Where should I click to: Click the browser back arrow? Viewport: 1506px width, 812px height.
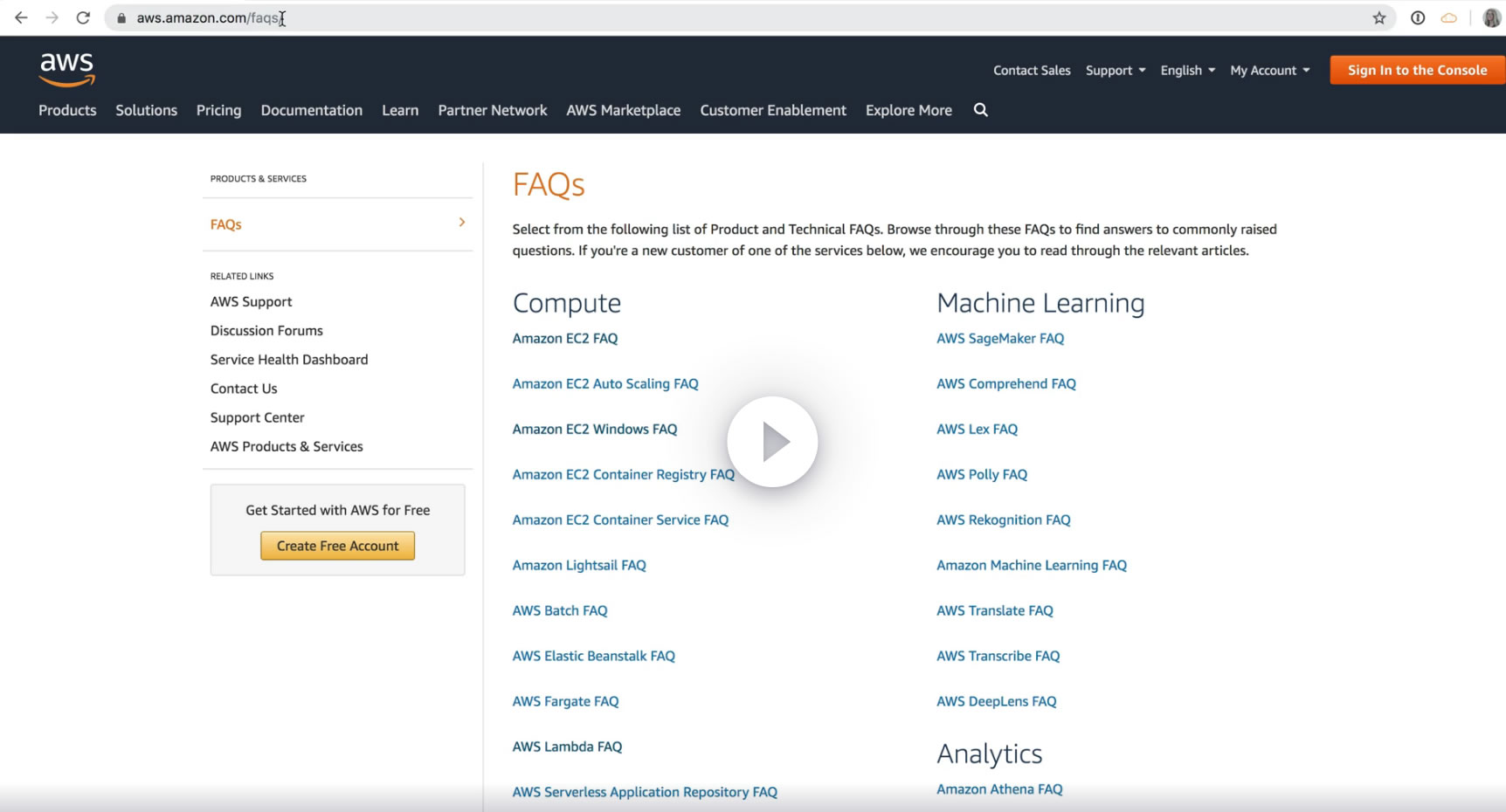[x=21, y=17]
